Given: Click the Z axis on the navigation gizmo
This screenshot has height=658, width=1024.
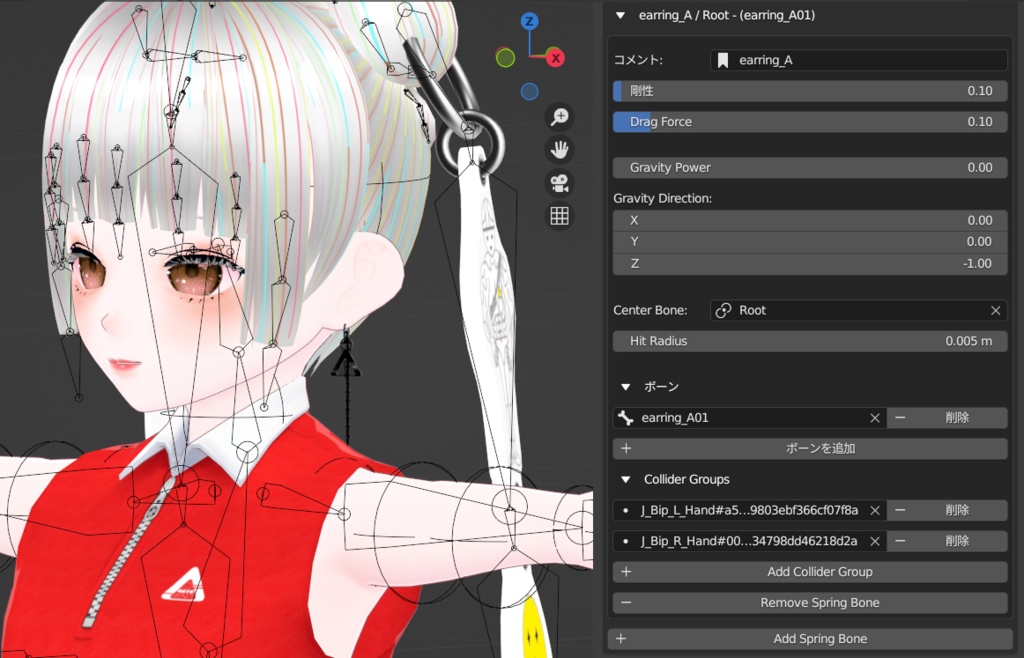Looking at the screenshot, I should point(529,19).
